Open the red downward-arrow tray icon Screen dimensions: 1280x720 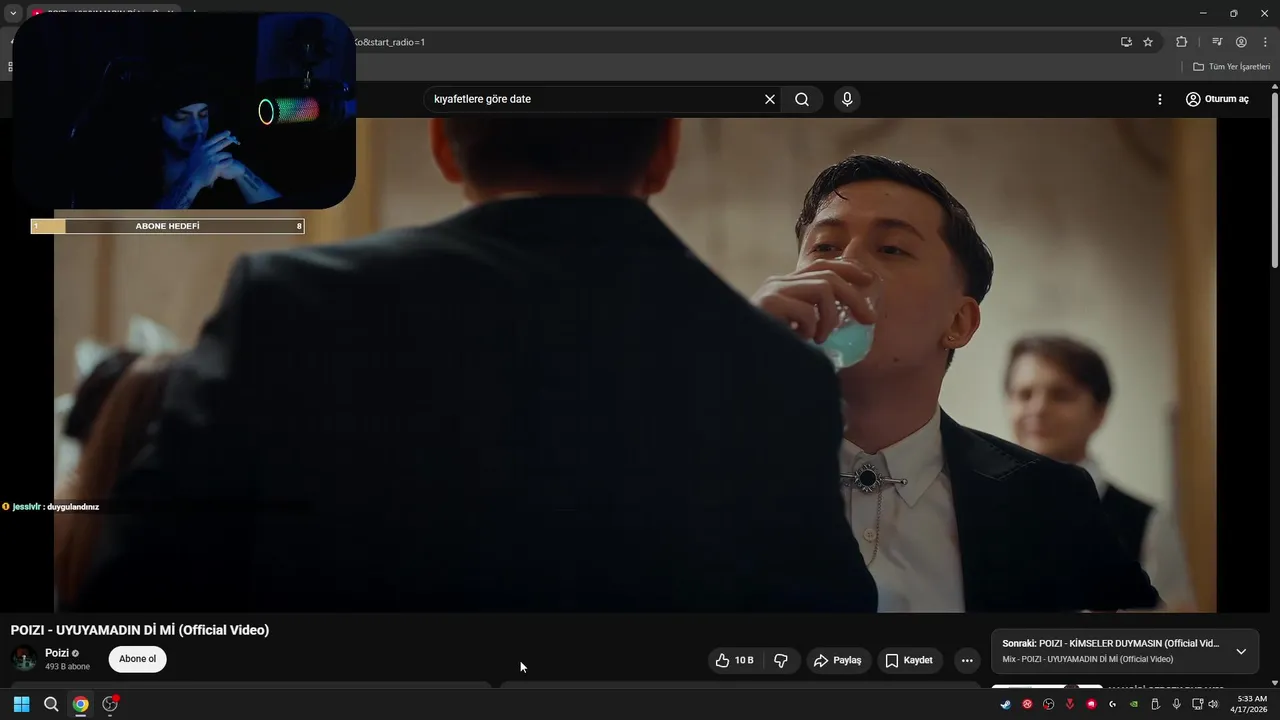pos(1070,704)
